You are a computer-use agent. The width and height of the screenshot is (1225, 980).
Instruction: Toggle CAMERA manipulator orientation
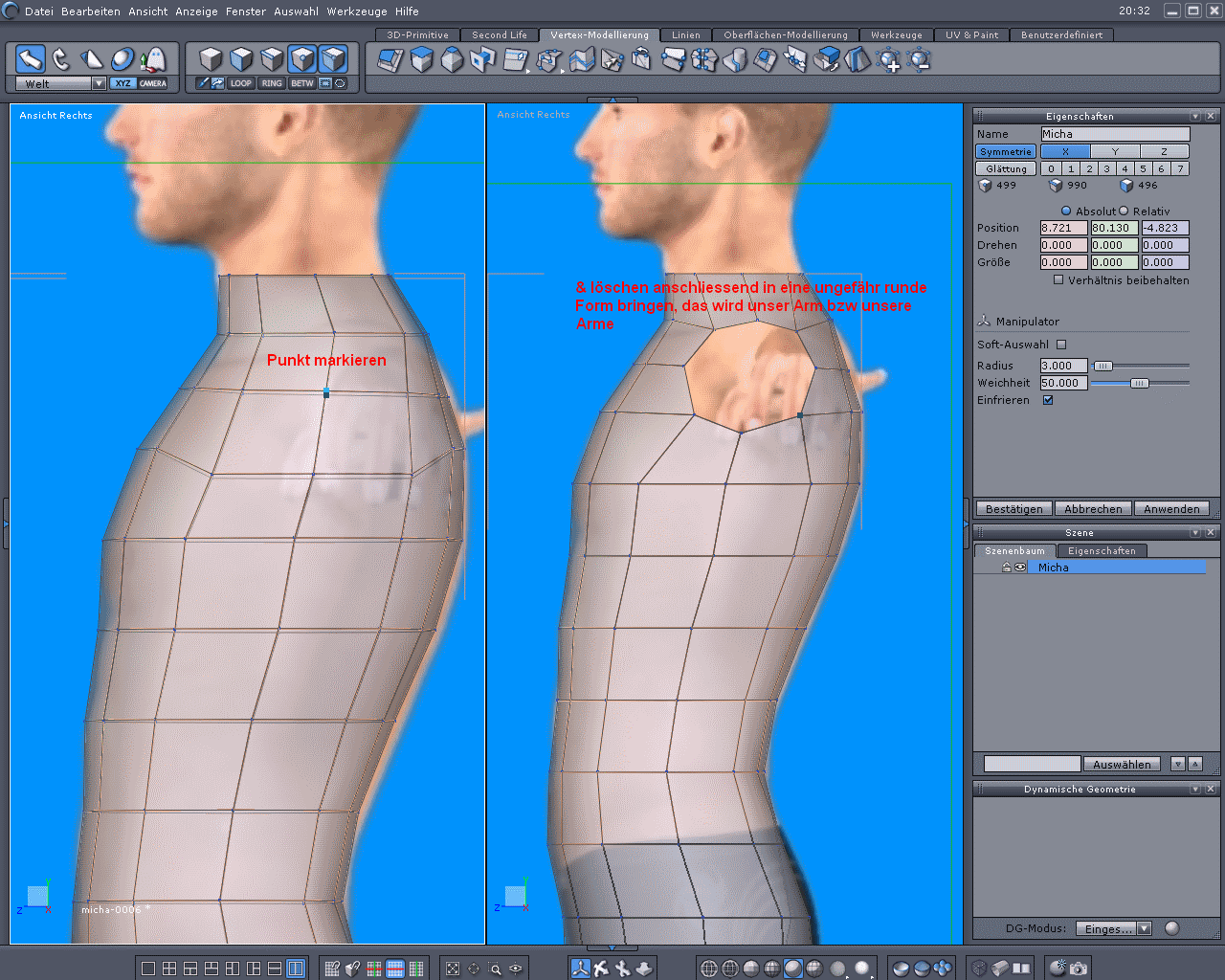pos(153,83)
